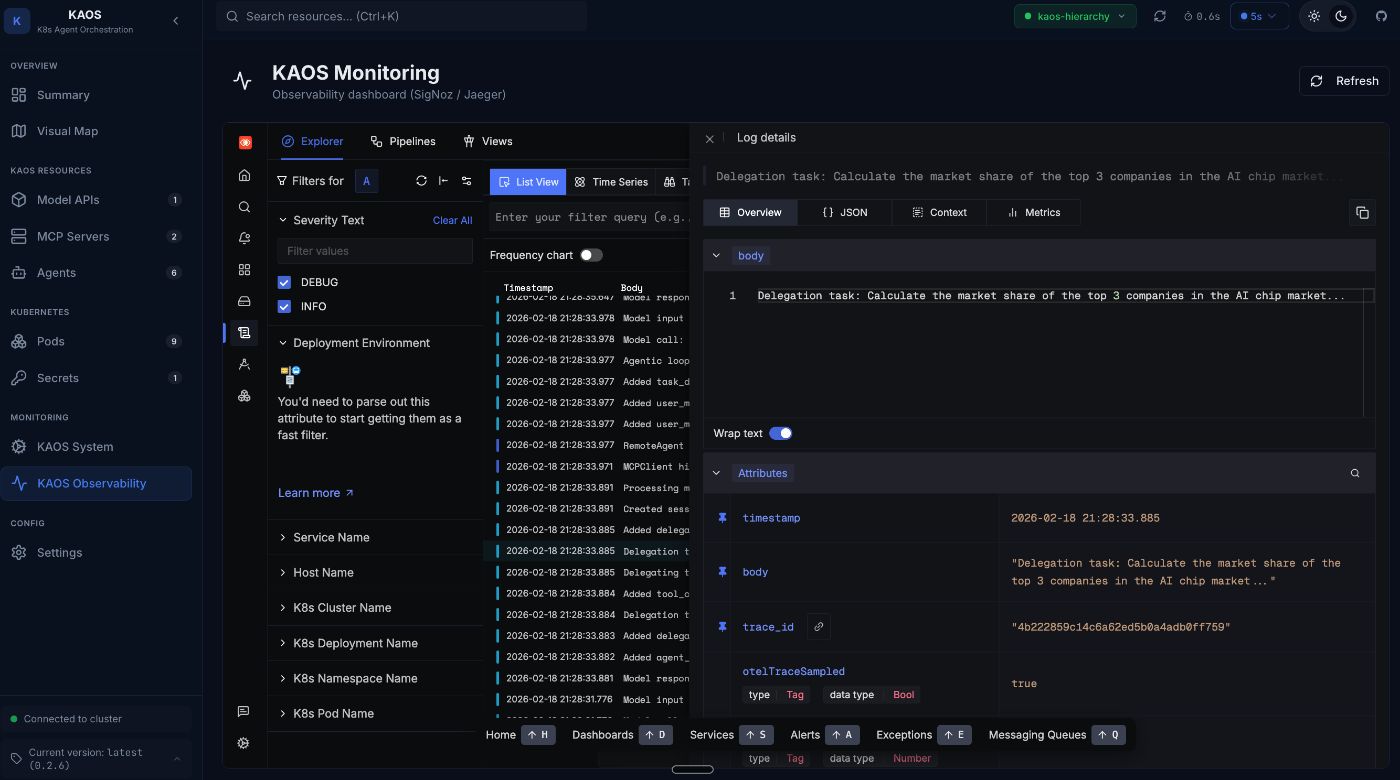Disable the Wrap text toggle
The image size is (1400, 780).
coord(781,433)
